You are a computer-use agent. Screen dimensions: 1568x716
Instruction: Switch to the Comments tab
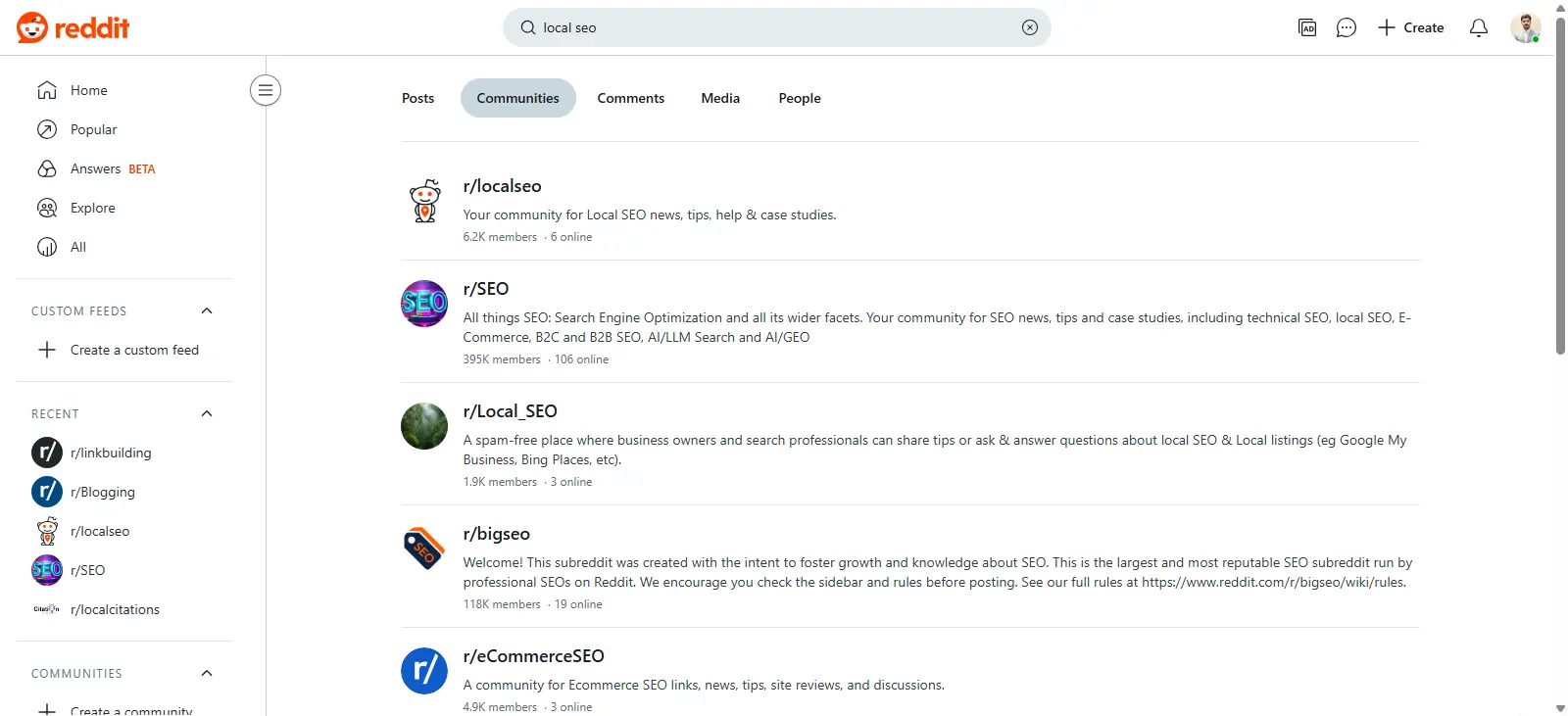coord(630,98)
